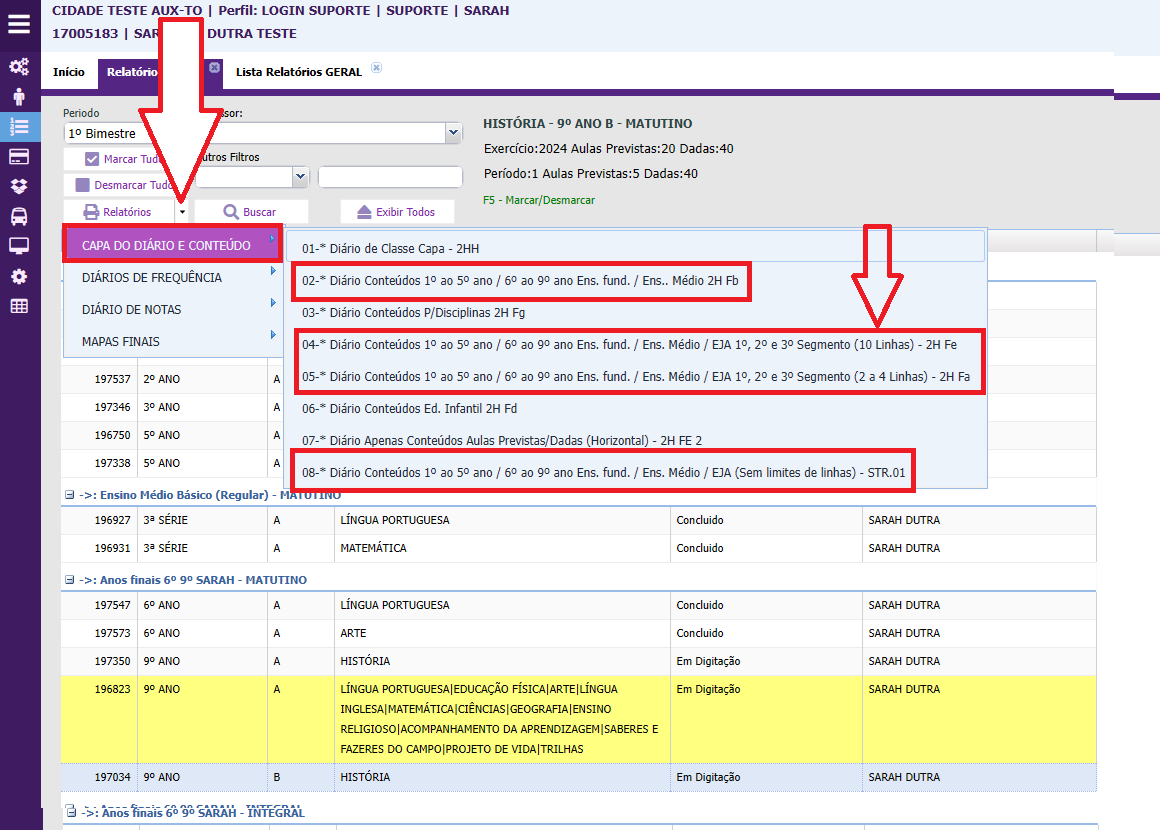Select the numbered list sidebar icon
The width and height of the screenshot is (1160, 830).
click(19, 127)
